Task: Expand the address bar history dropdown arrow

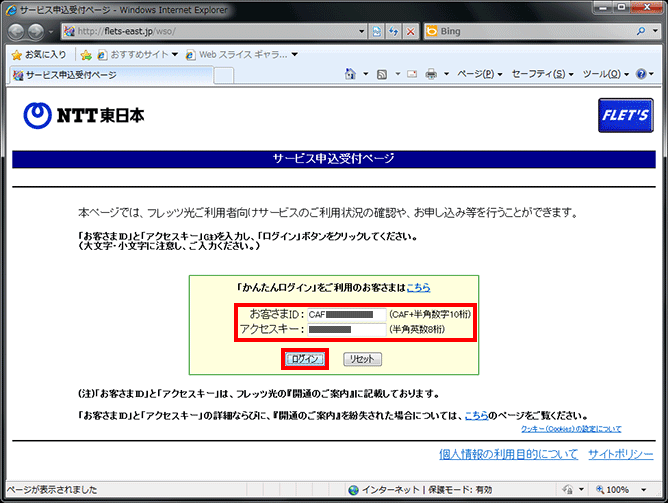Action: coord(362,31)
